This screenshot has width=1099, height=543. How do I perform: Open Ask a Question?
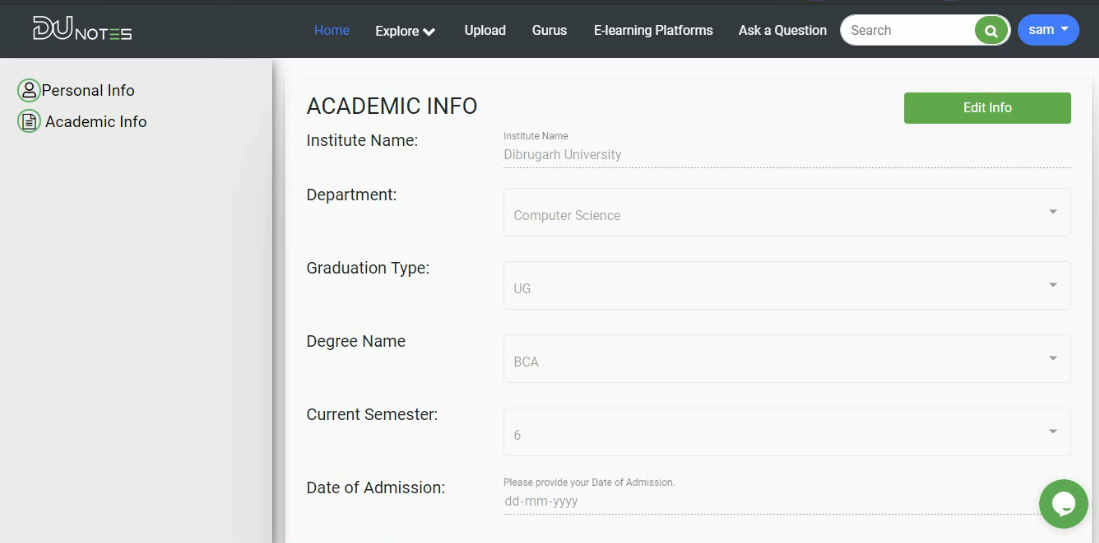click(x=782, y=30)
